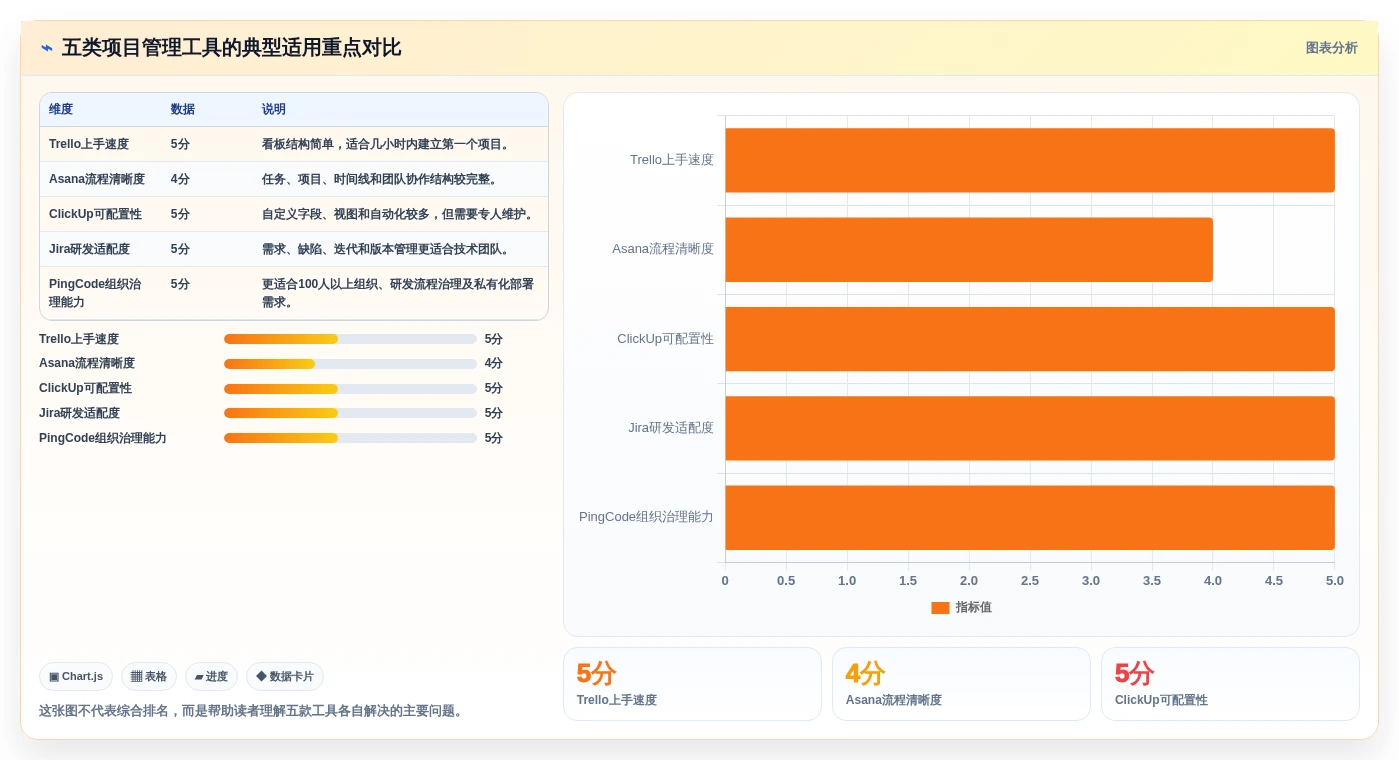Viewport: 1399px width, 760px height.
Task: Click the Asana流程清晰度 chart bar
Action: pyautogui.click(x=969, y=250)
